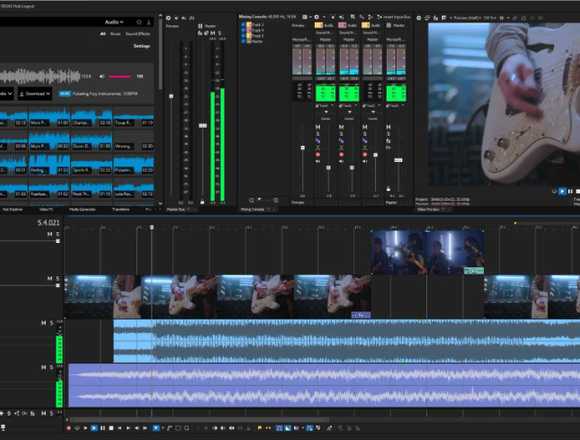The image size is (580, 440).
Task: Click Pause button under the video preview
Action: [x=570, y=191]
